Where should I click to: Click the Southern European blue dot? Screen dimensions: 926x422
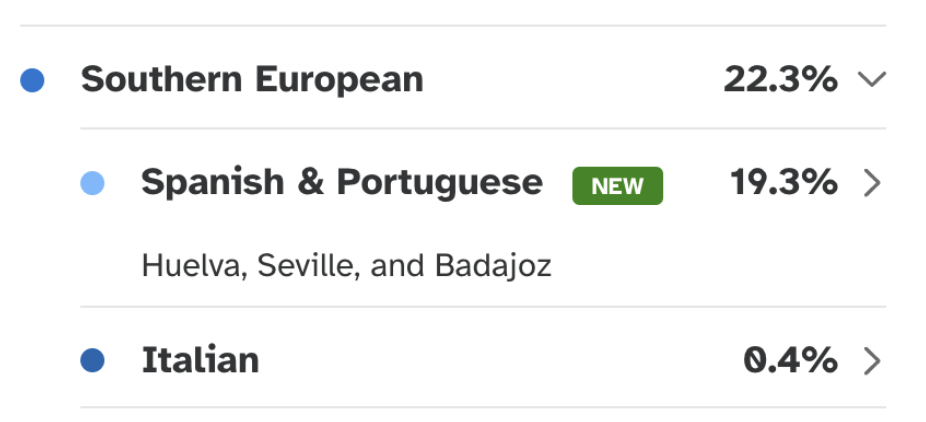coord(33,80)
